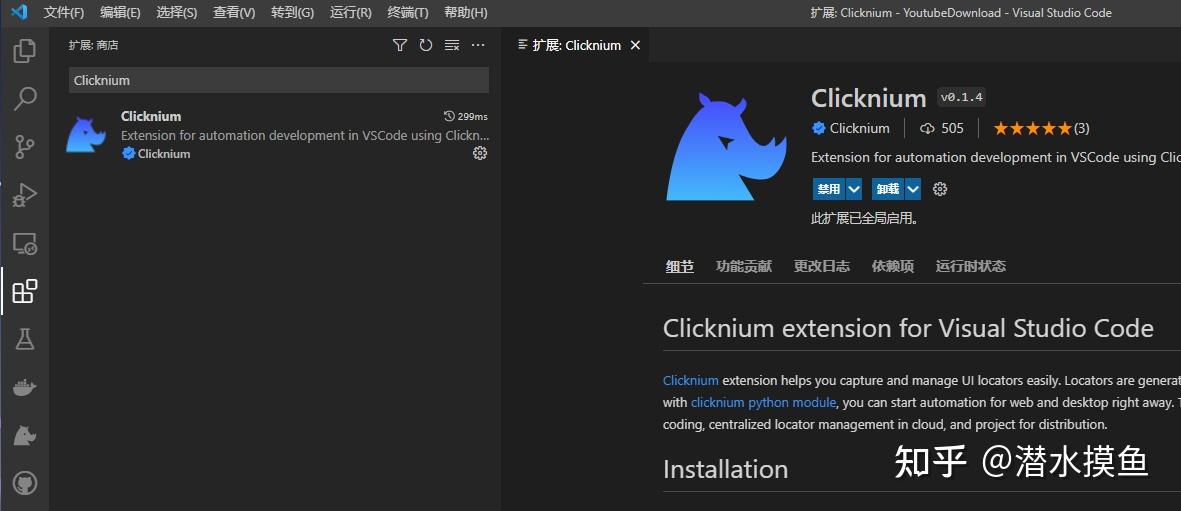The image size is (1181, 511).
Task: Open manage gear on extension details page
Action: click(x=939, y=189)
